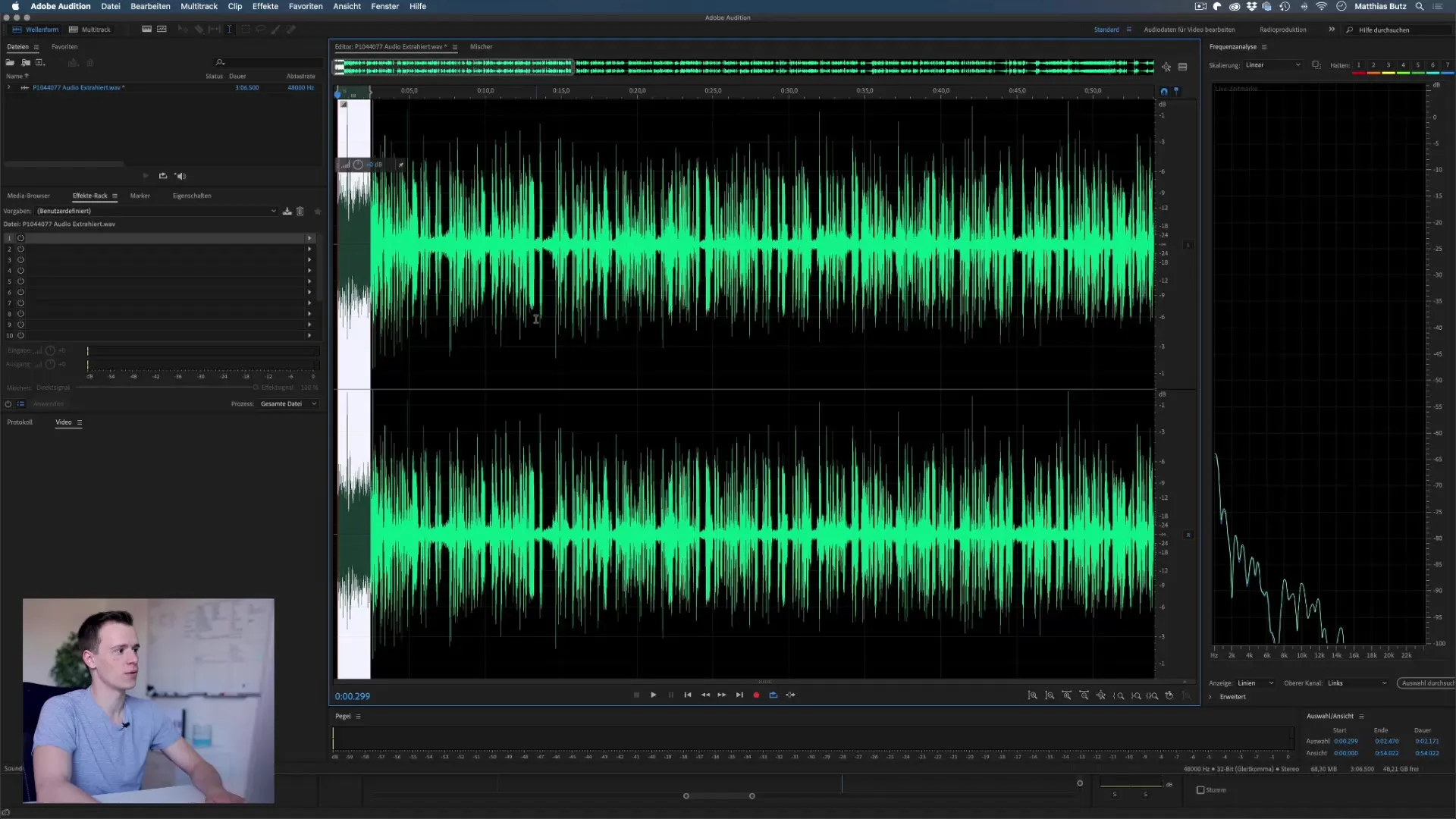Click the red Record button

756,695
